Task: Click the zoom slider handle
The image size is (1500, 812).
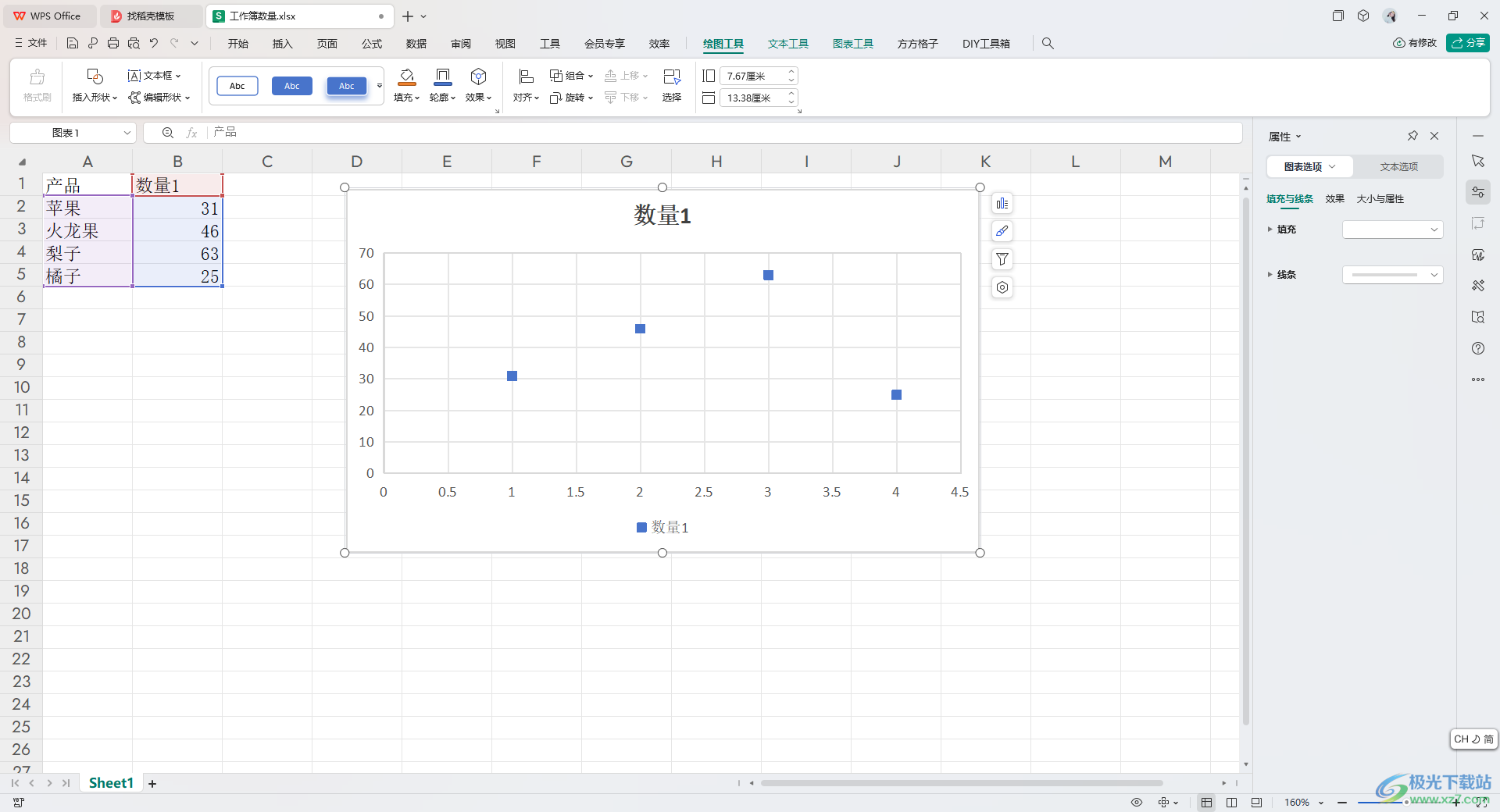Action: point(1406,802)
